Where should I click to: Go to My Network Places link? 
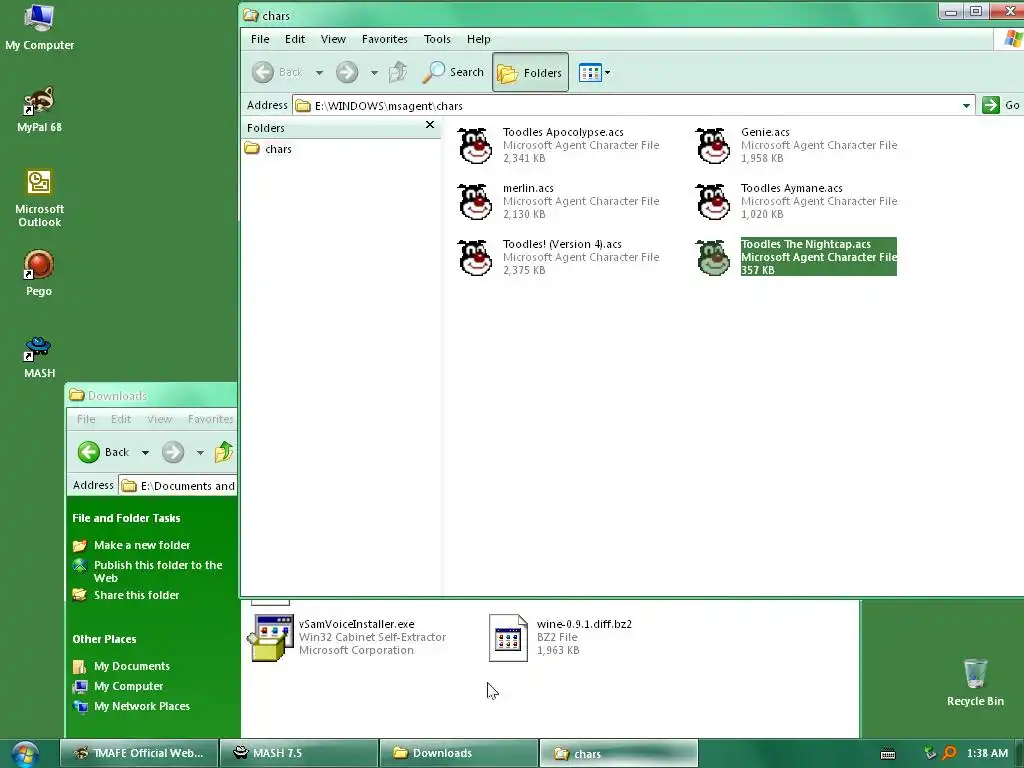pos(142,706)
